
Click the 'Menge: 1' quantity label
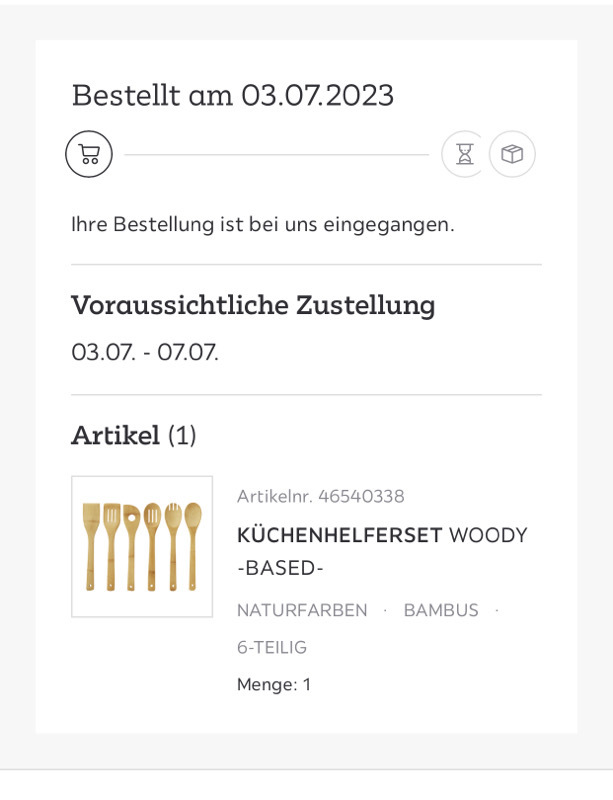tap(274, 685)
